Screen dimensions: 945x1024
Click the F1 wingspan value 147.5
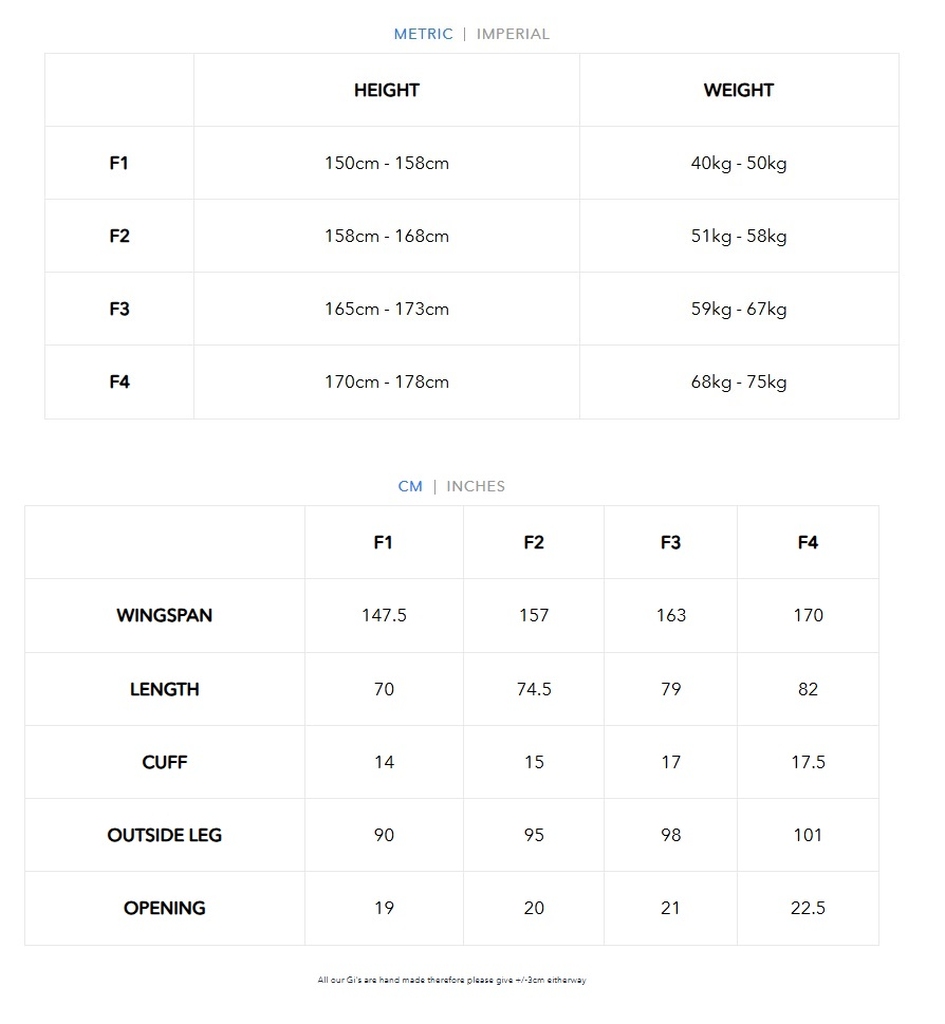[x=384, y=615]
